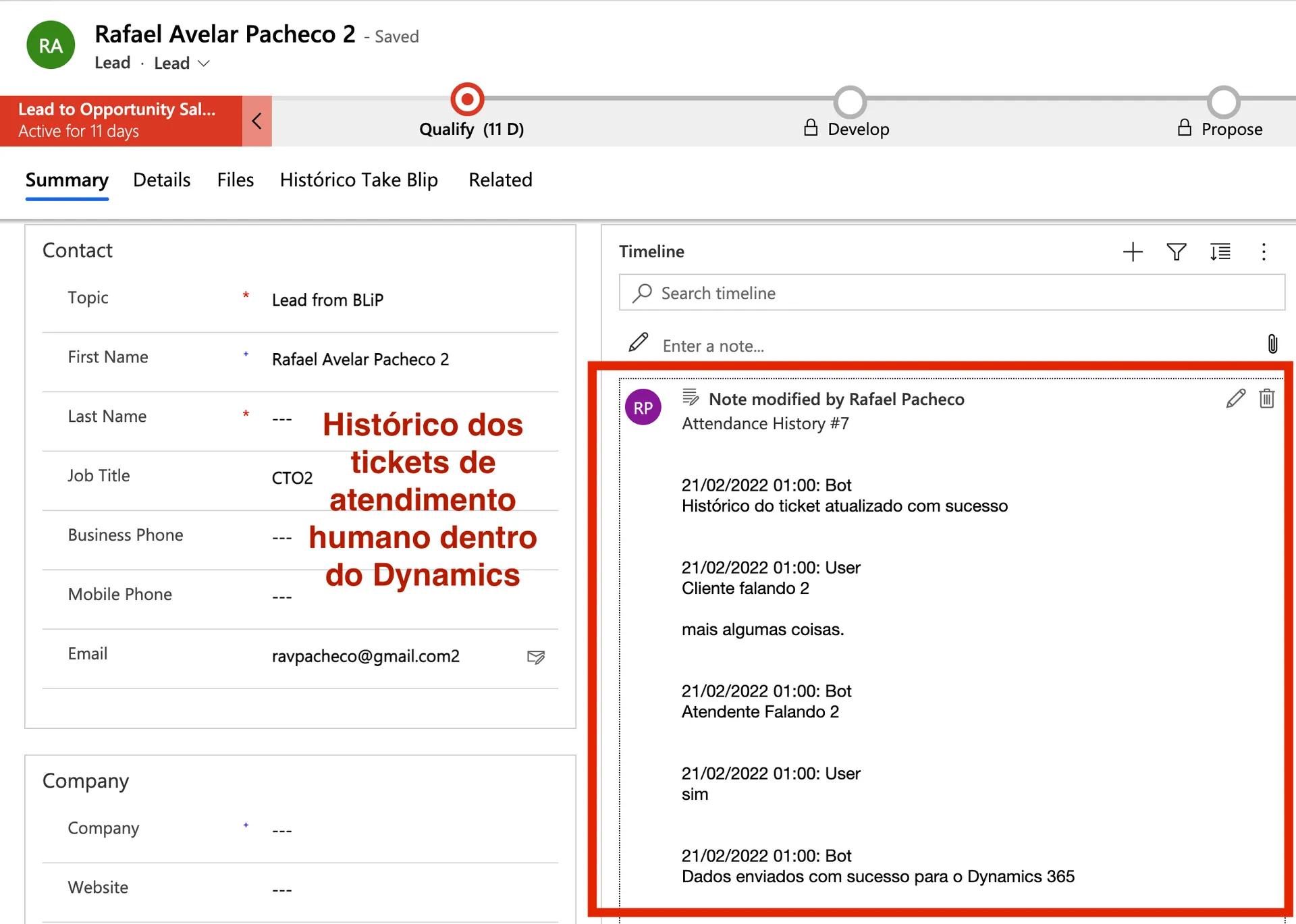The image size is (1296, 924).
Task: Click the Attendance History #7 title
Action: (765, 424)
